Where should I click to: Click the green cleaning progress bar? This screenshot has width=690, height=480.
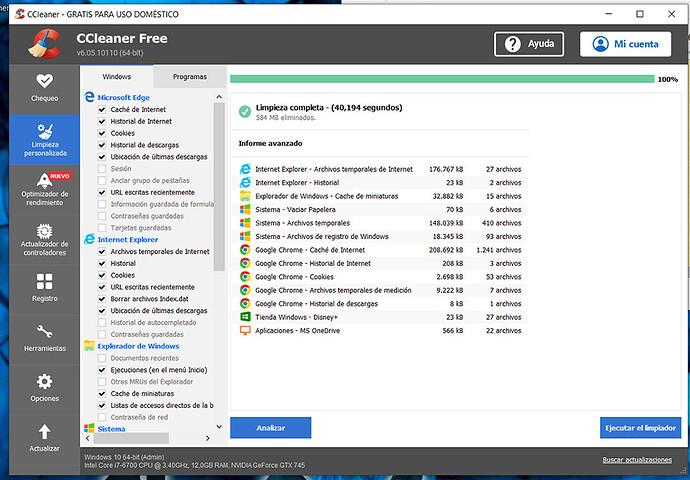pyautogui.click(x=442, y=79)
